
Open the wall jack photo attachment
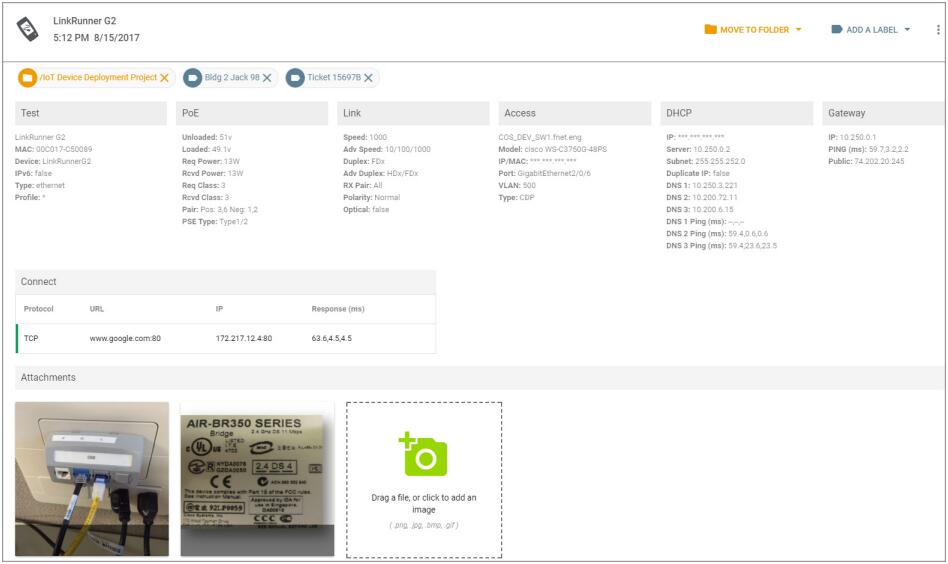point(92,478)
